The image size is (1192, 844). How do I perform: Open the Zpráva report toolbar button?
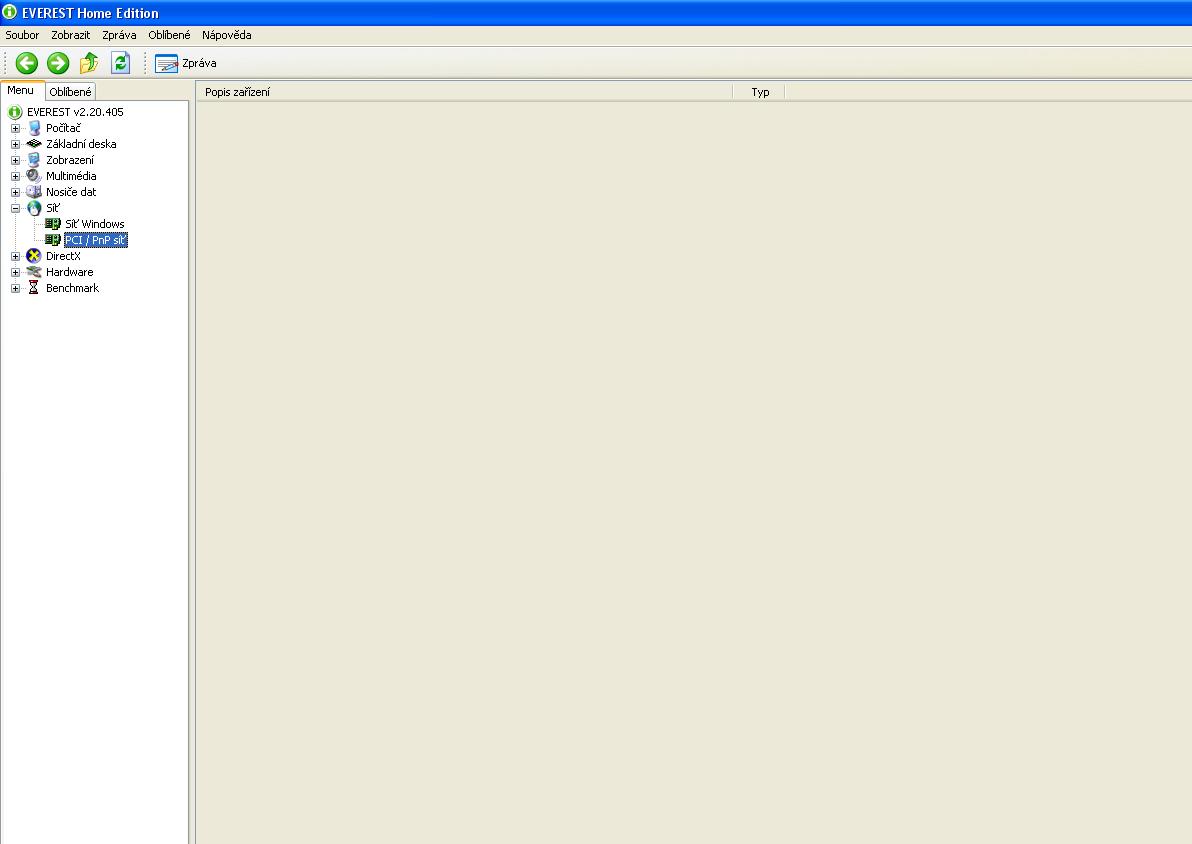[185, 63]
